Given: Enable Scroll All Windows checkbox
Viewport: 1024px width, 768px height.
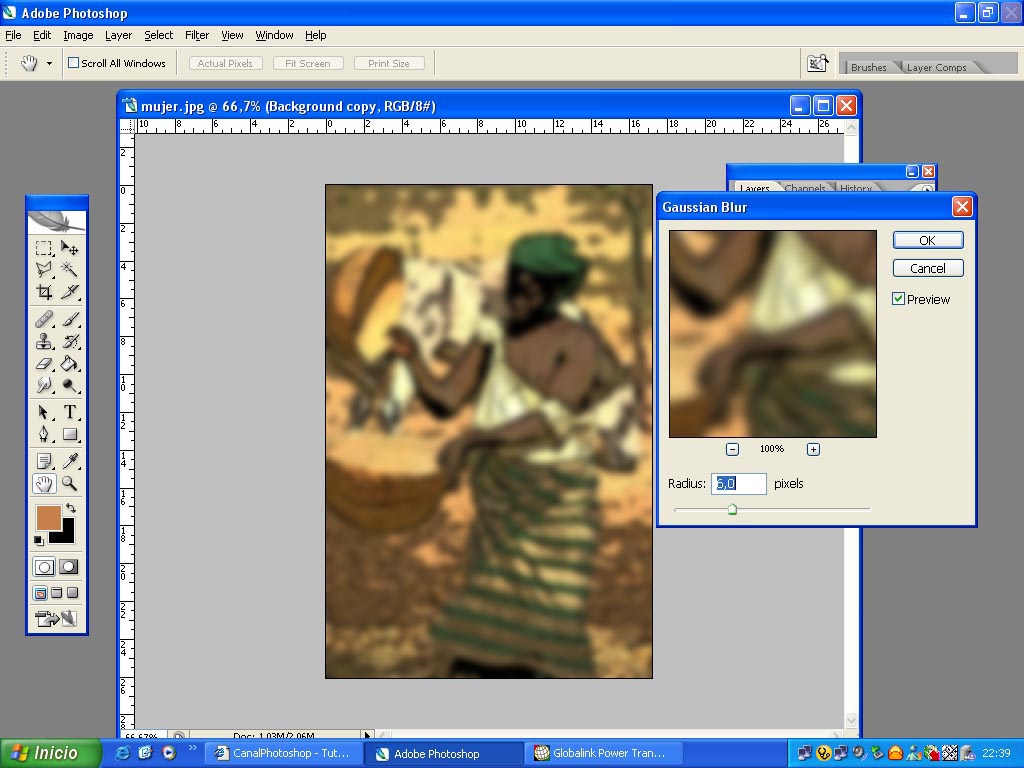Looking at the screenshot, I should pyautogui.click(x=74, y=63).
